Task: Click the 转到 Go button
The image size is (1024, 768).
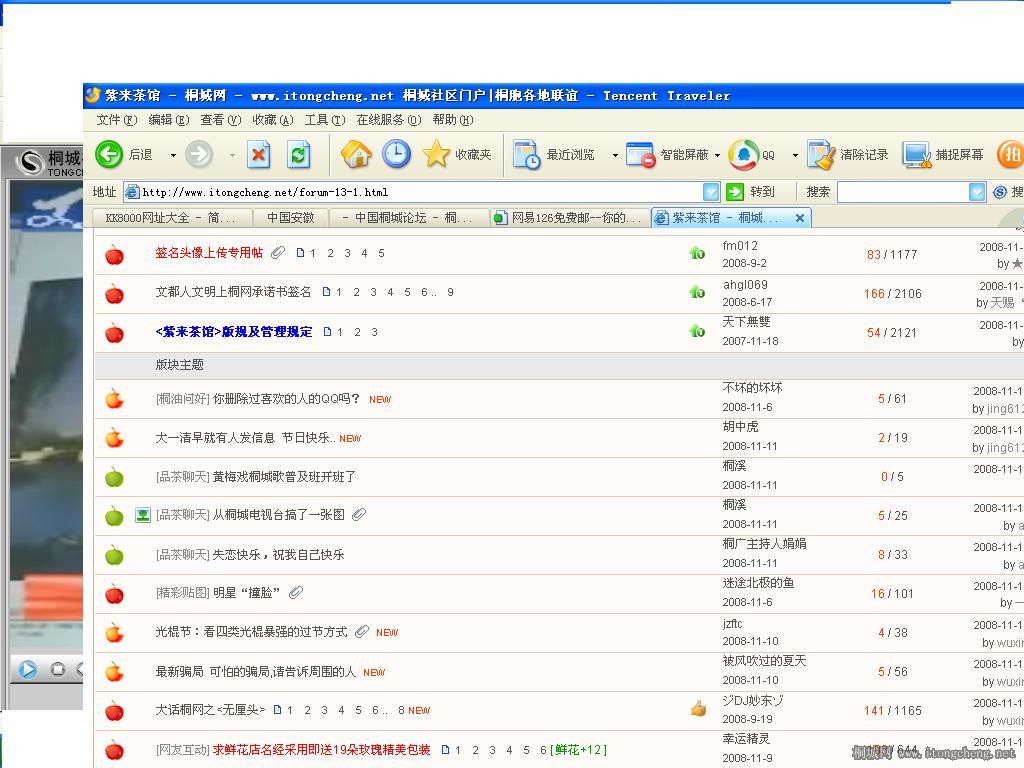Action: (751, 192)
